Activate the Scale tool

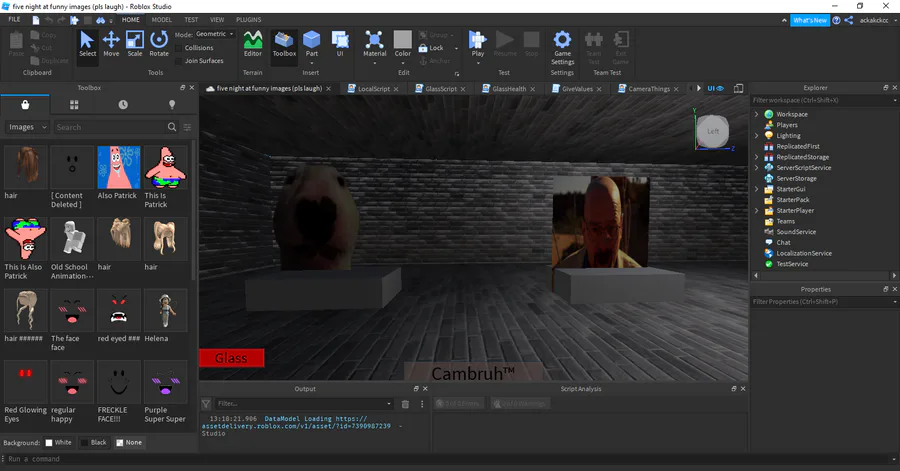[x=135, y=44]
